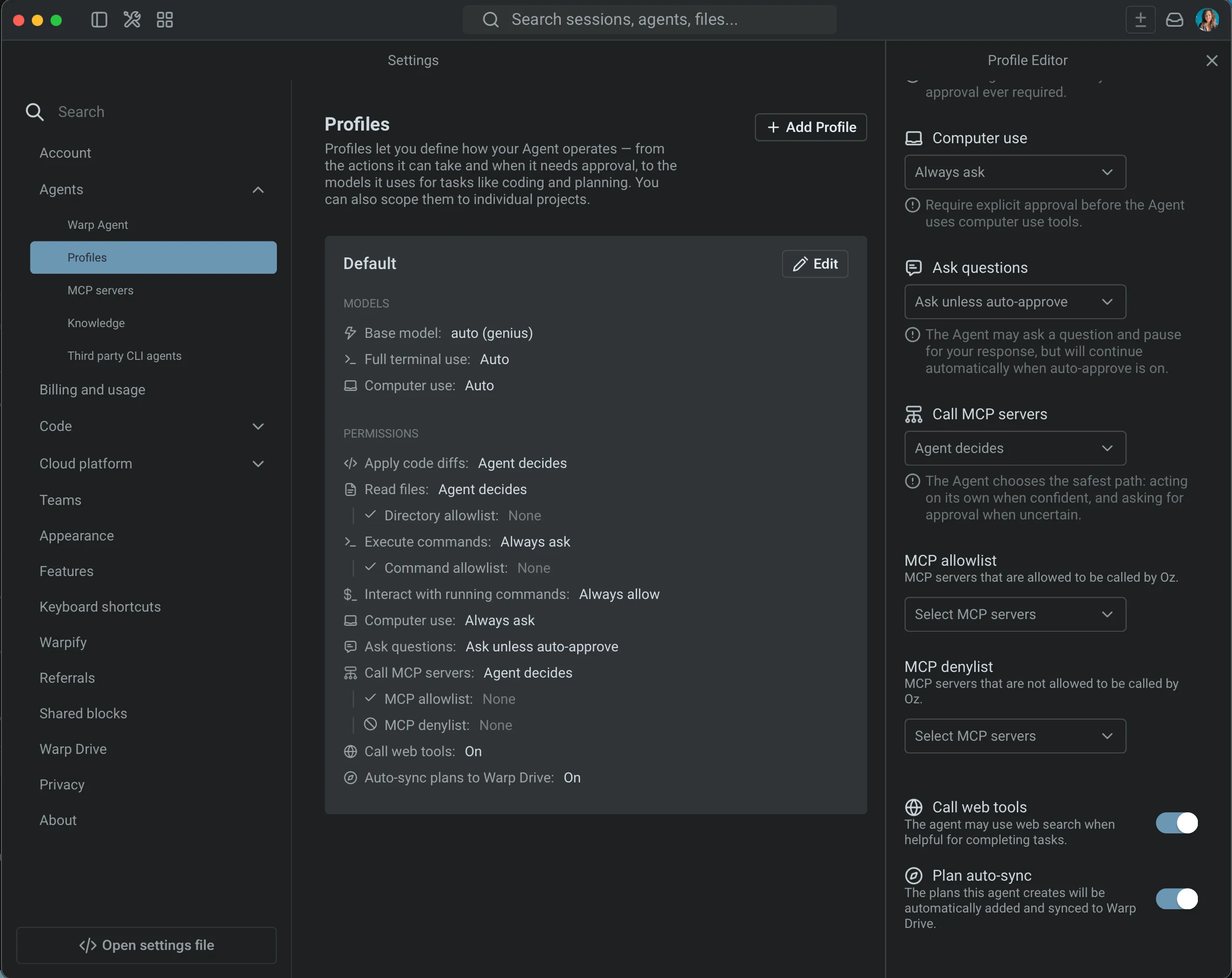Open Keyboard shortcuts settings
This screenshot has height=978, width=1232.
pos(100,607)
